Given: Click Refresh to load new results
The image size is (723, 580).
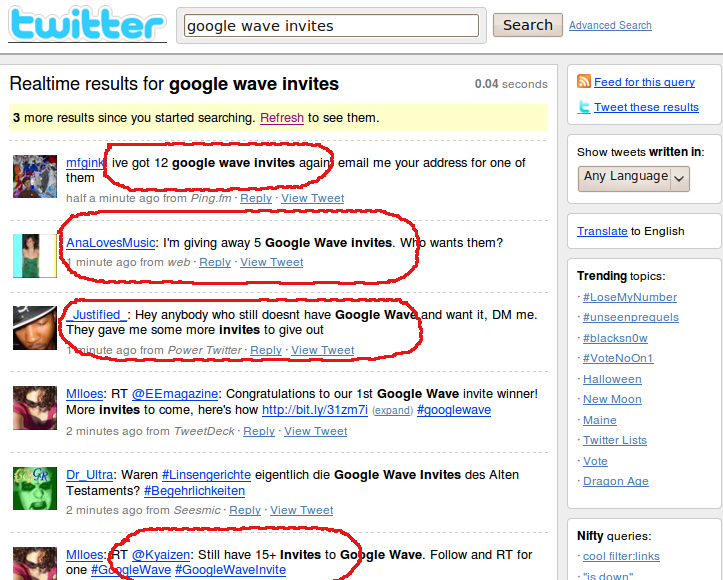Looking at the screenshot, I should 282,118.
